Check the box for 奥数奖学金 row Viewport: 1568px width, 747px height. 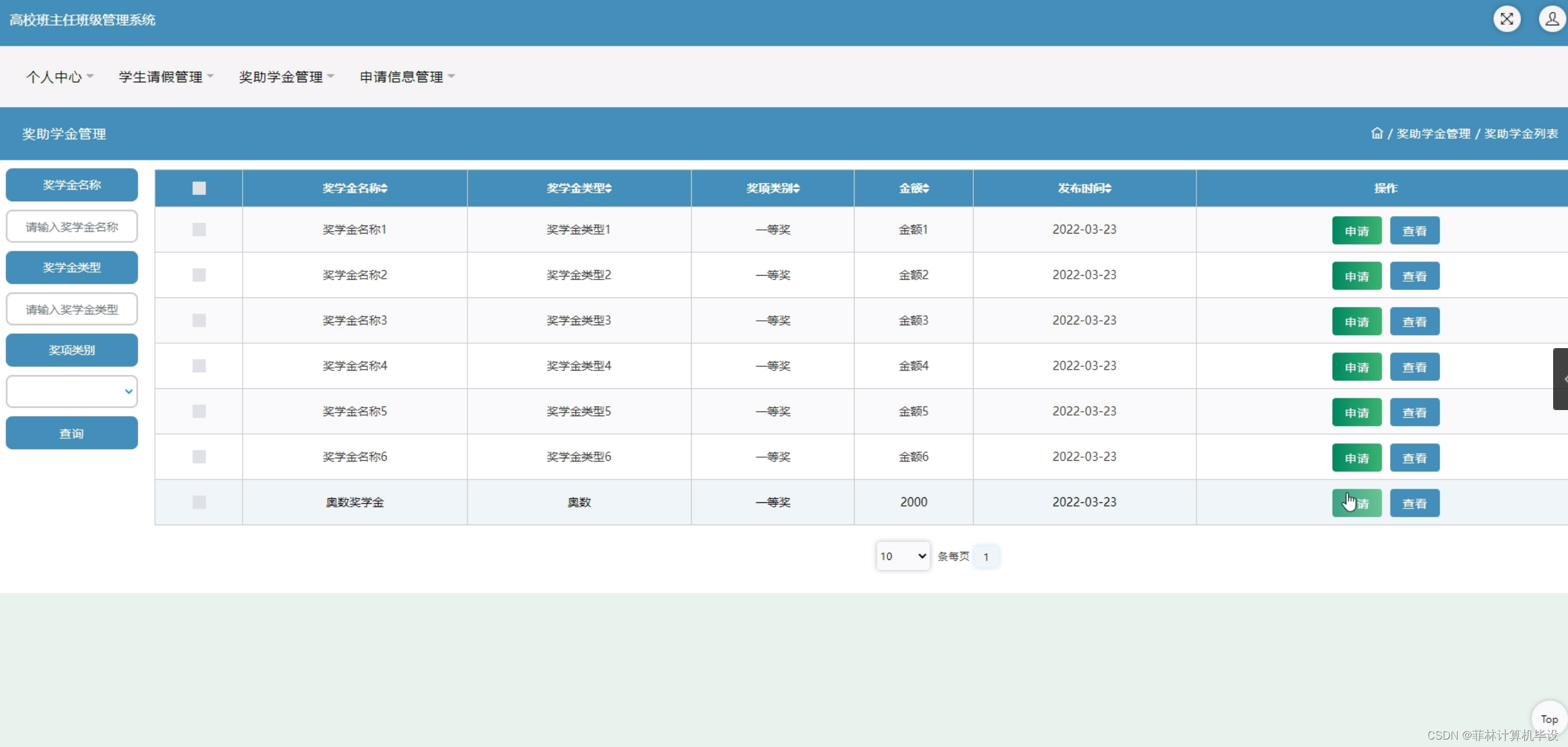[x=199, y=502]
